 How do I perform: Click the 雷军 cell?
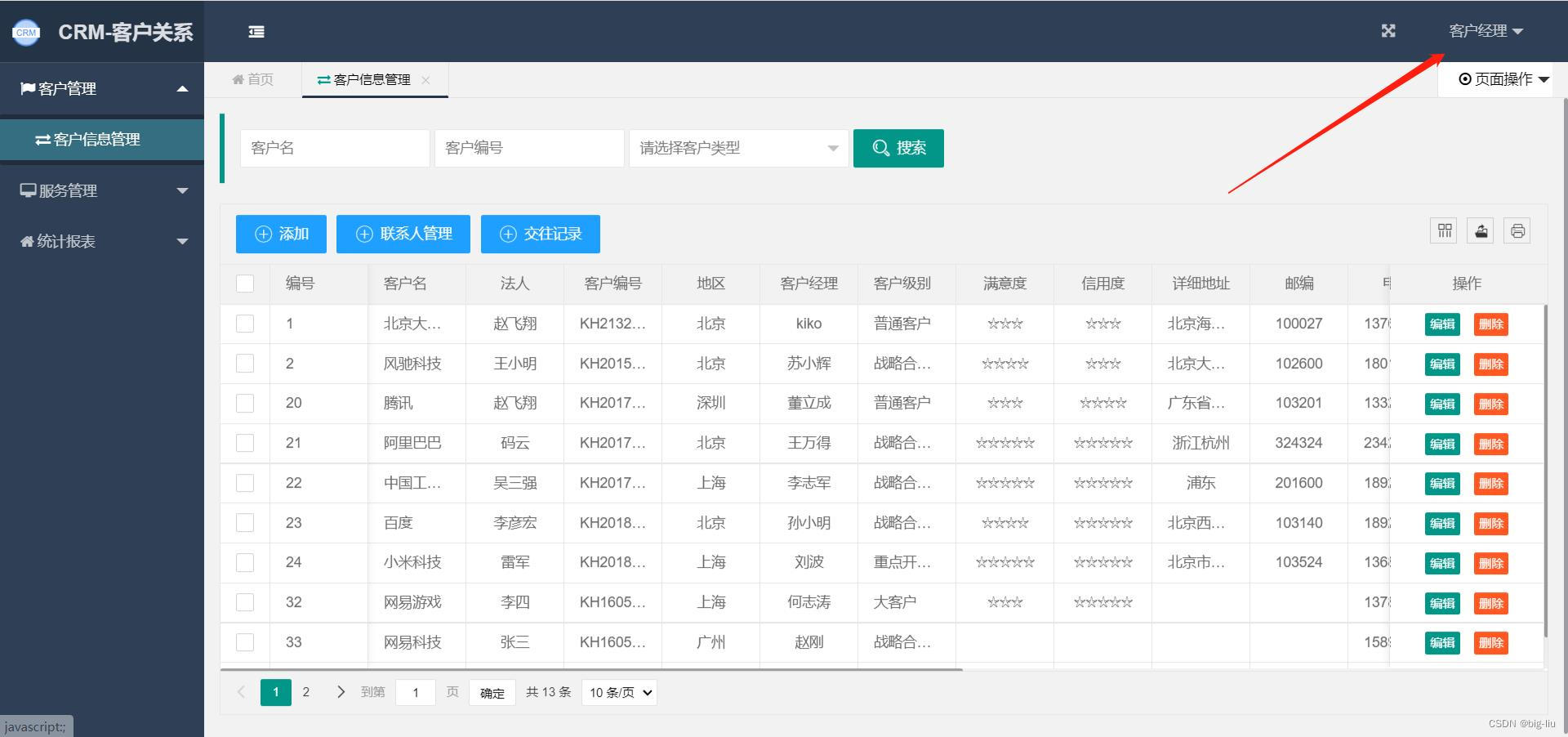515,562
